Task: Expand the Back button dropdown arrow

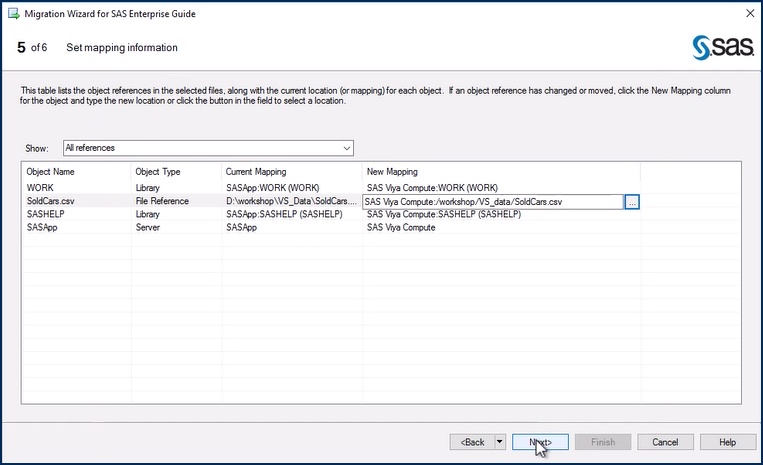Action: (x=499, y=442)
